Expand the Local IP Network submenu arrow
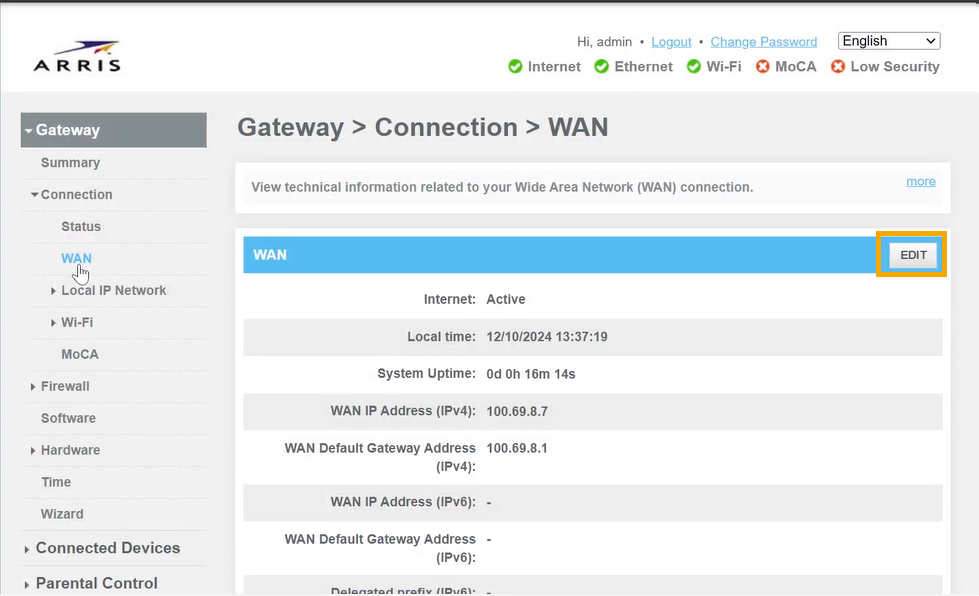 (53, 291)
